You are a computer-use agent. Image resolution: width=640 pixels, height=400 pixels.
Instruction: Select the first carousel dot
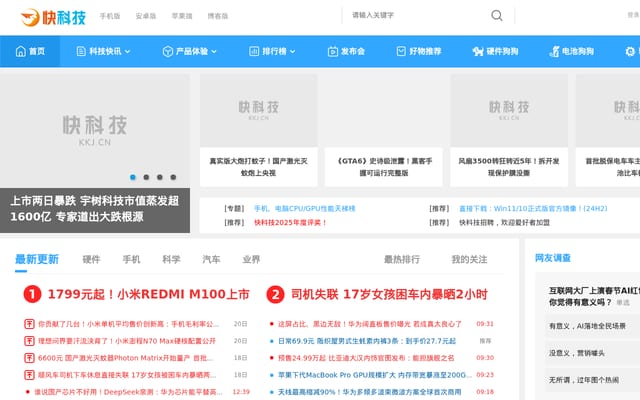pyautogui.click(x=133, y=177)
